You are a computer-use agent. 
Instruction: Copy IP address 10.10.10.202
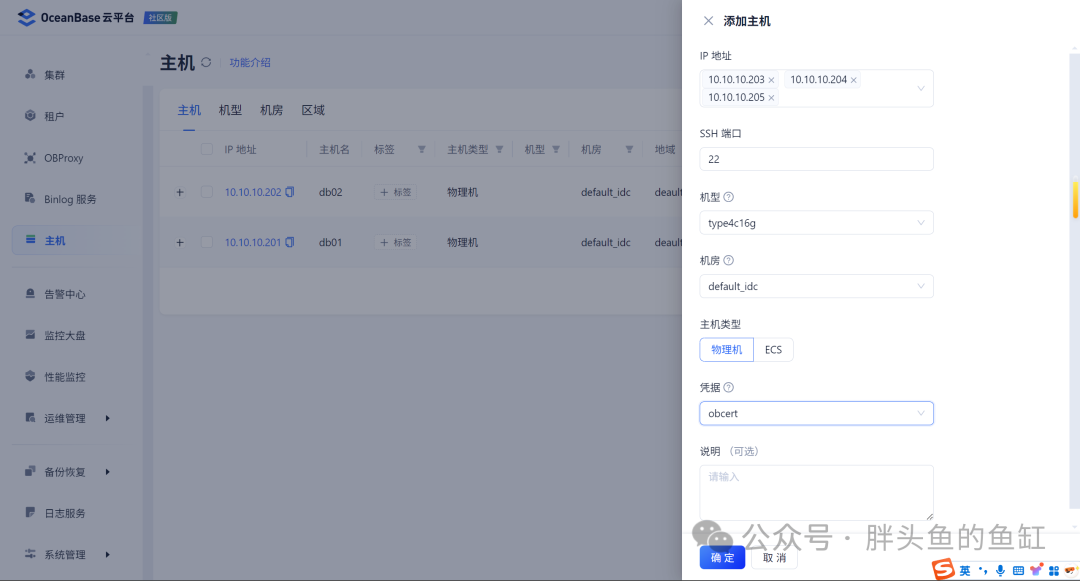(x=290, y=192)
